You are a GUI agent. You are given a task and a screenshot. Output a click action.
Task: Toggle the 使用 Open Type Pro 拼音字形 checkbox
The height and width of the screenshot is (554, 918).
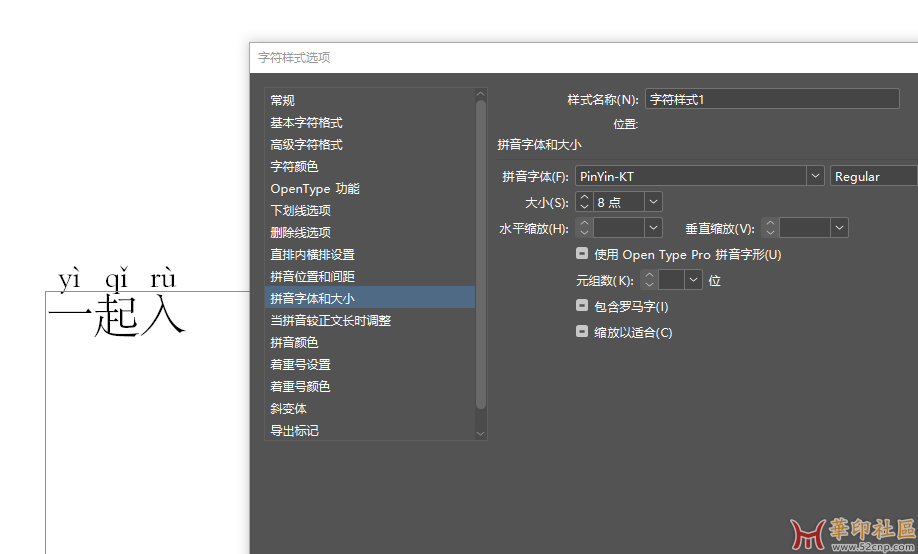pos(582,254)
